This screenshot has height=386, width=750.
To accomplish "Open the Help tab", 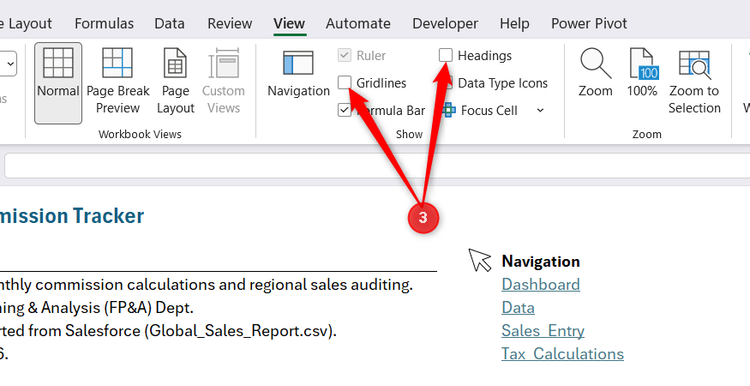I will coord(514,23).
